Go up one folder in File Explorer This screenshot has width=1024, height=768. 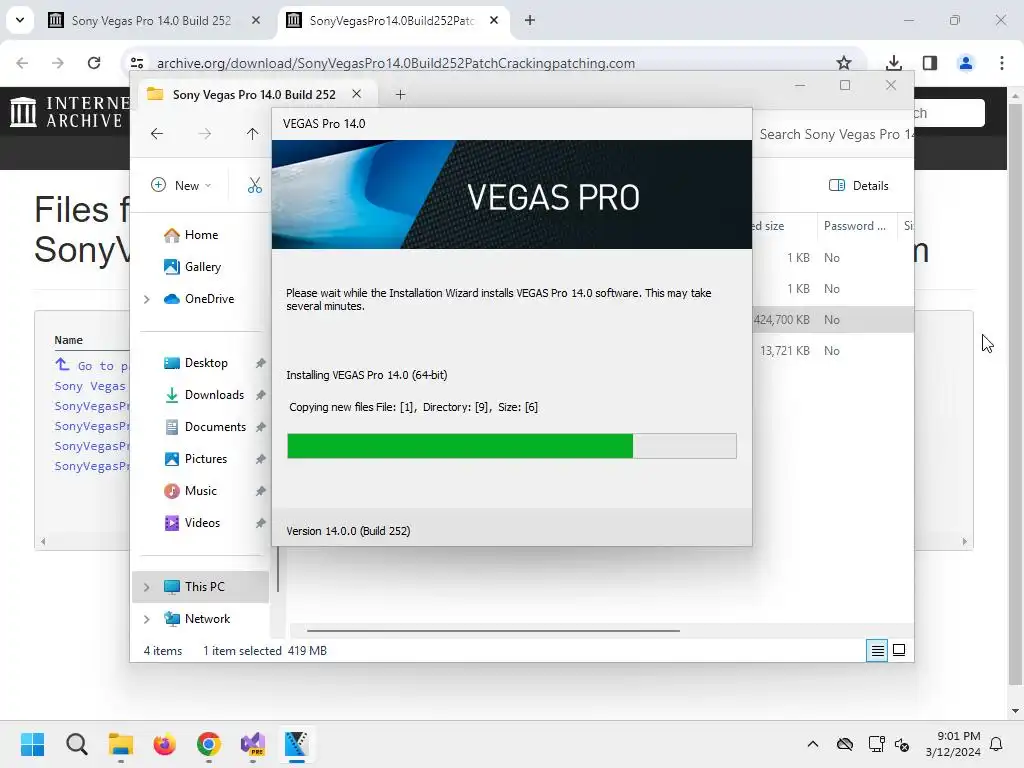point(252,134)
